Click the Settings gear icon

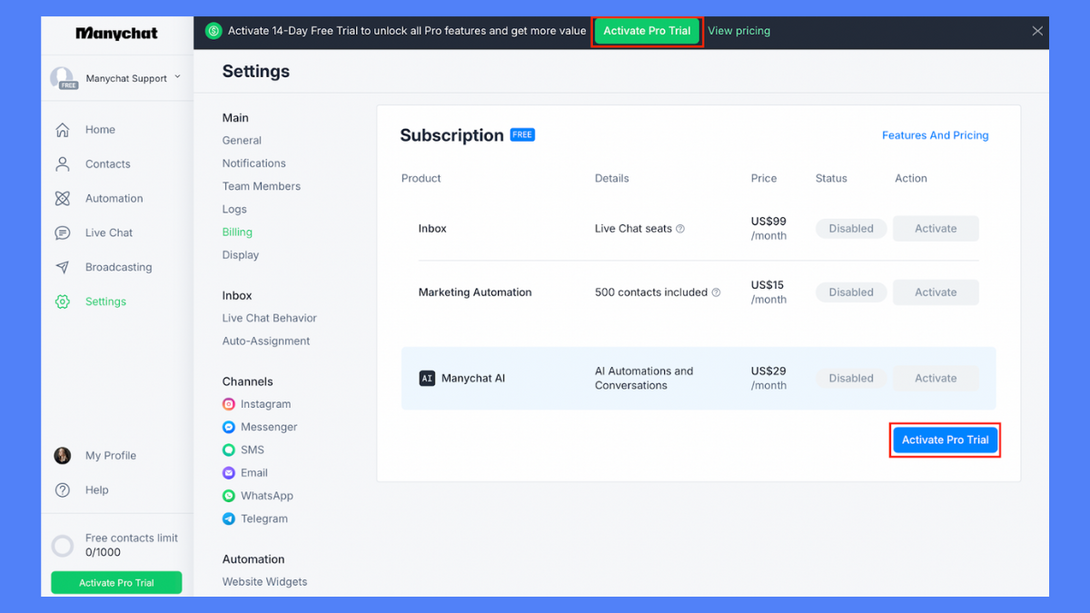click(63, 302)
